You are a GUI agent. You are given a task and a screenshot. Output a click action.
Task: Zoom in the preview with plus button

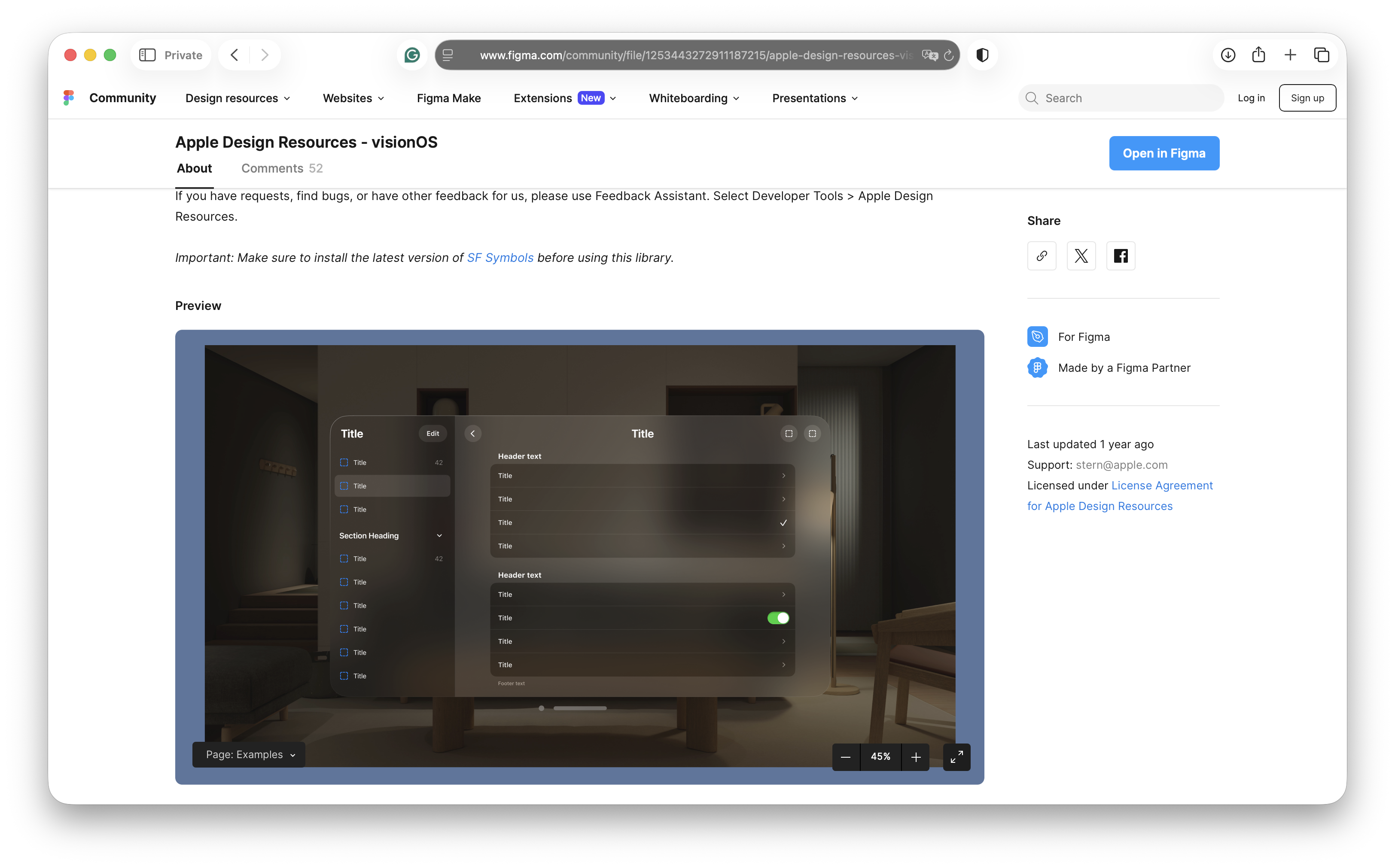point(916,757)
